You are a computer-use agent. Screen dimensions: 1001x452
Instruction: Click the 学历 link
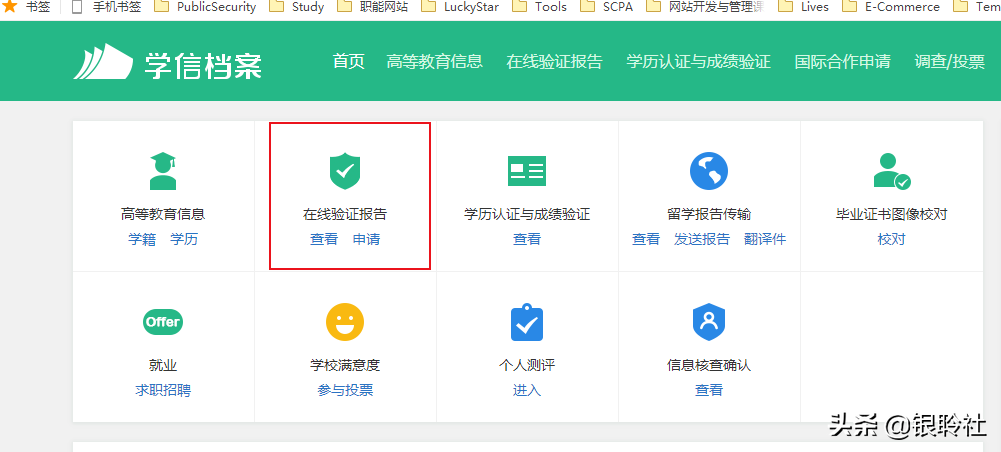(x=184, y=239)
